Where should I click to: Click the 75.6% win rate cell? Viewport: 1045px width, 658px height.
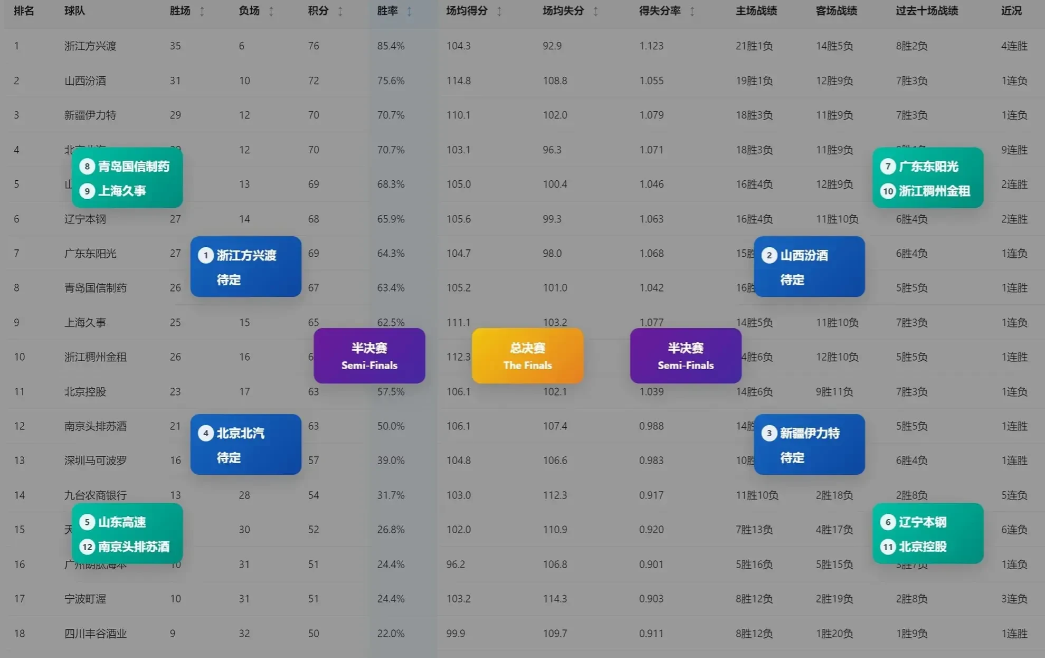(x=391, y=81)
